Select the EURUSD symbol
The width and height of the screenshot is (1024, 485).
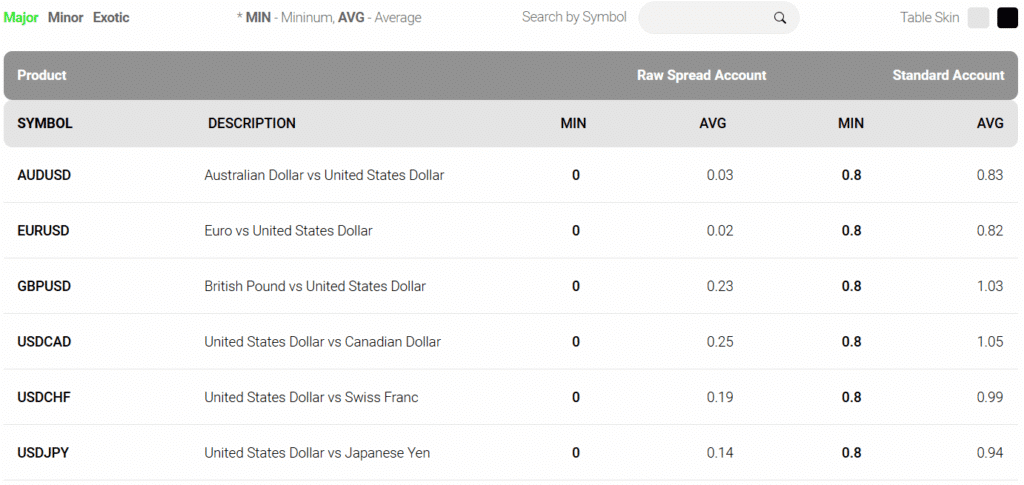(x=43, y=230)
